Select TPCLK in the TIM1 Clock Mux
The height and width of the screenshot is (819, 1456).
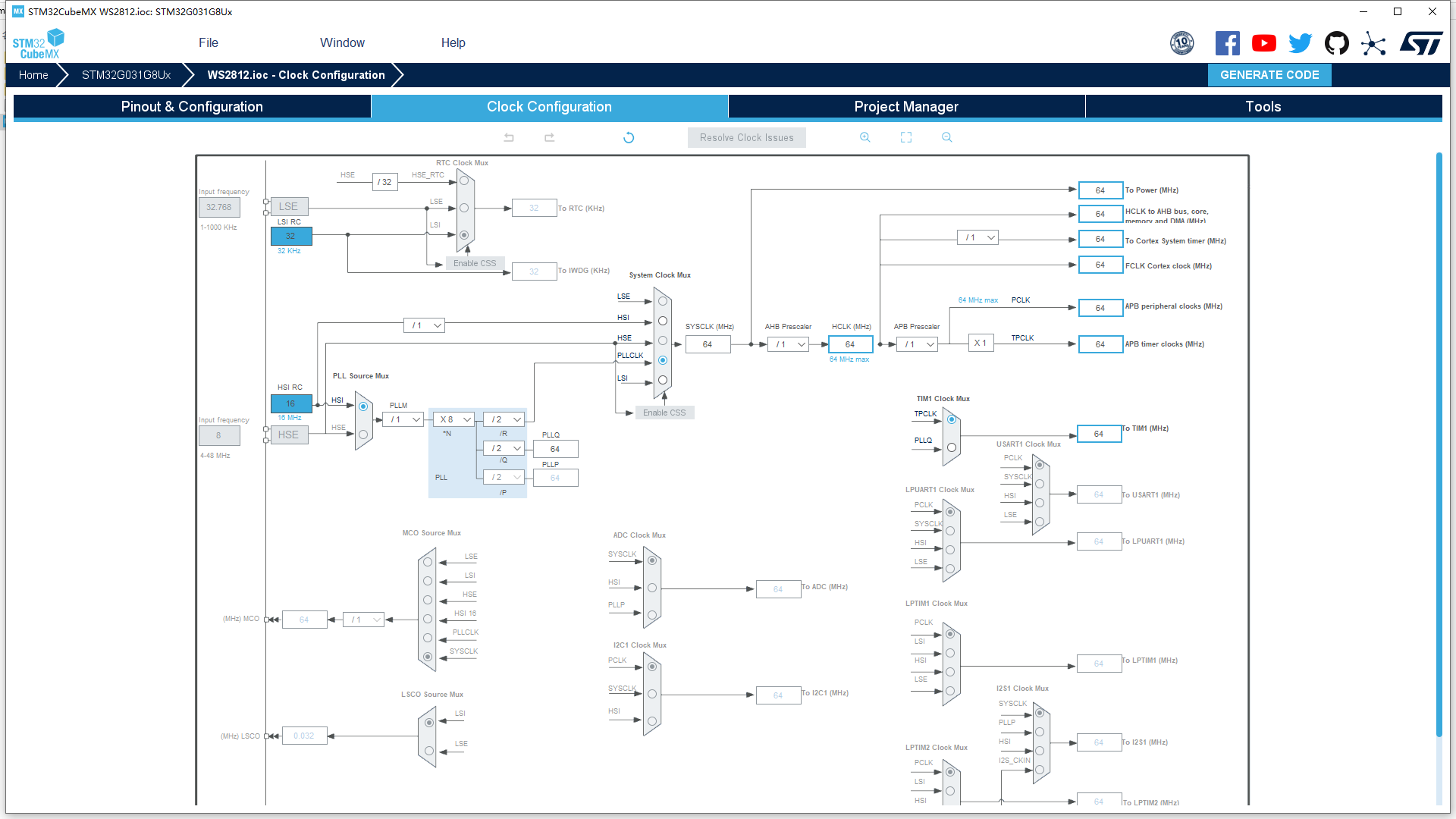[952, 419]
